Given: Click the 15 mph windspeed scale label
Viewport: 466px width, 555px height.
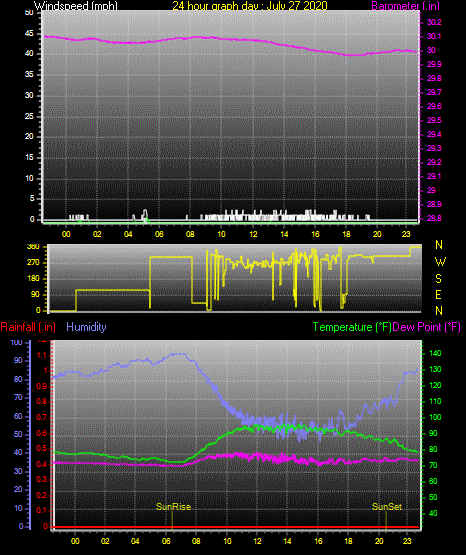Looking at the screenshot, I should point(29,158).
